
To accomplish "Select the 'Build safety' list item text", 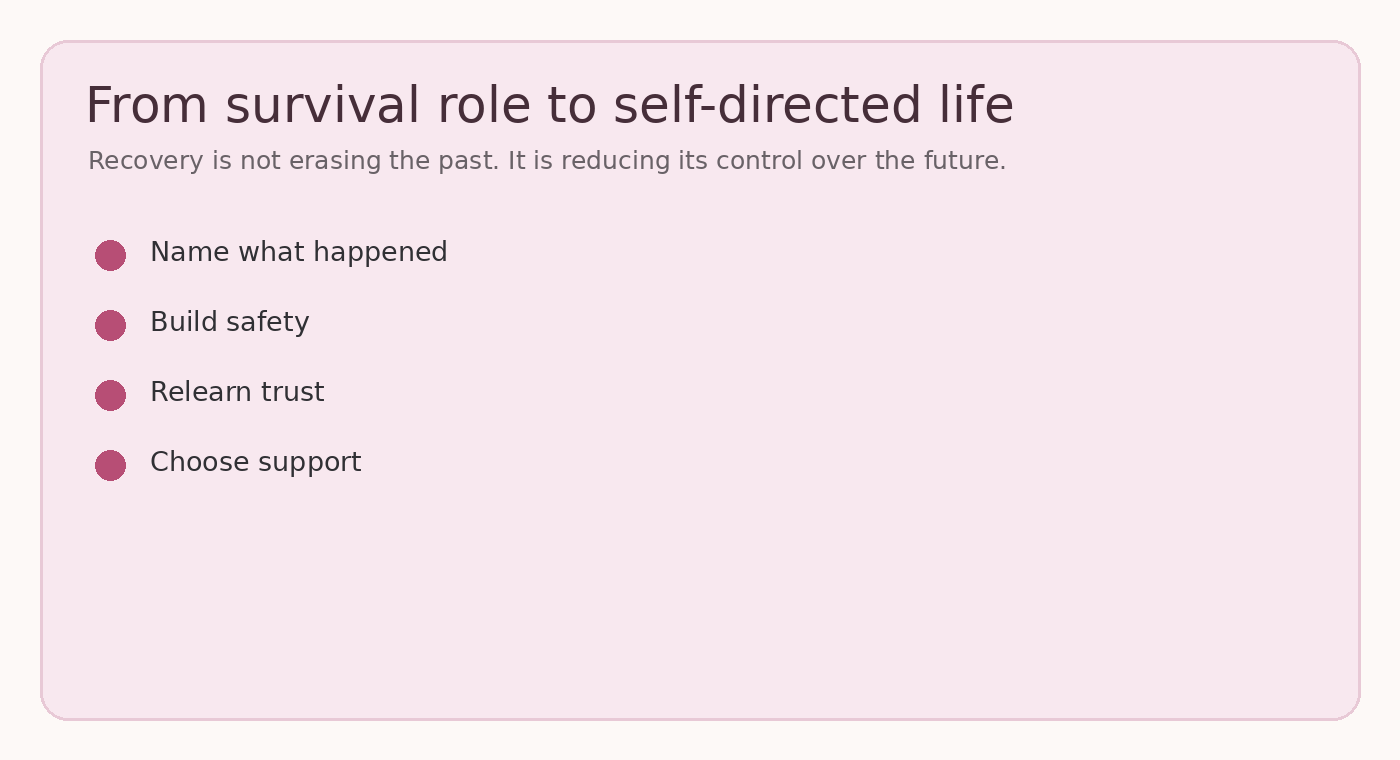I will coord(230,323).
